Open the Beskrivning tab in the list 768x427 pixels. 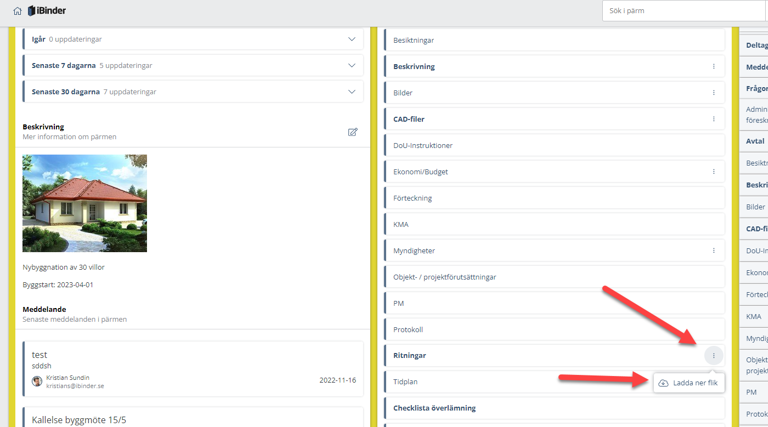point(554,67)
